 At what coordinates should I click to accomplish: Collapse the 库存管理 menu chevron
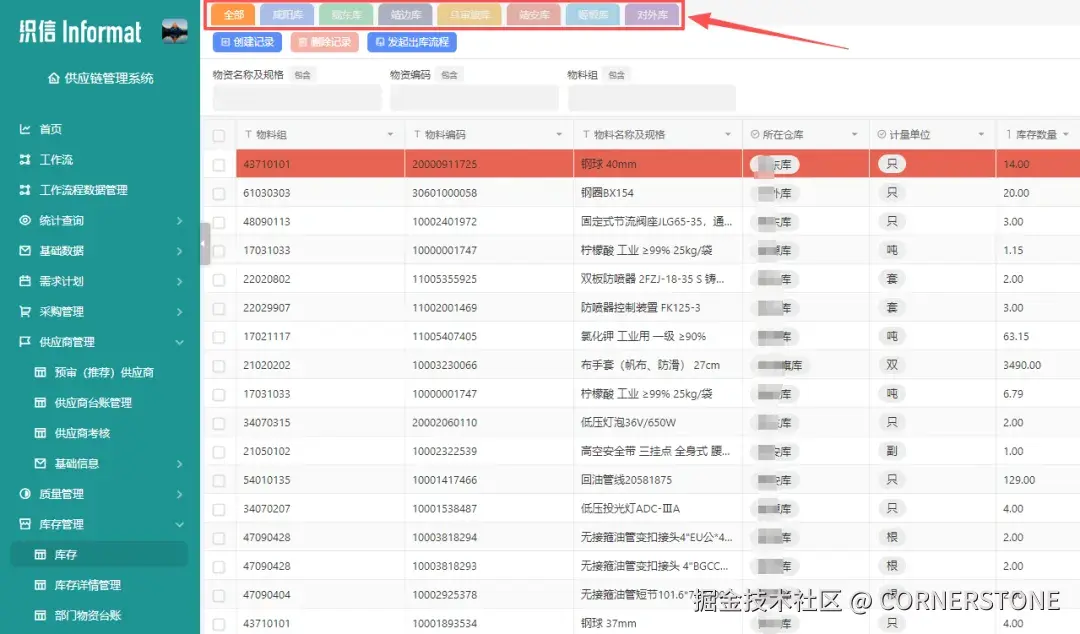(x=179, y=524)
